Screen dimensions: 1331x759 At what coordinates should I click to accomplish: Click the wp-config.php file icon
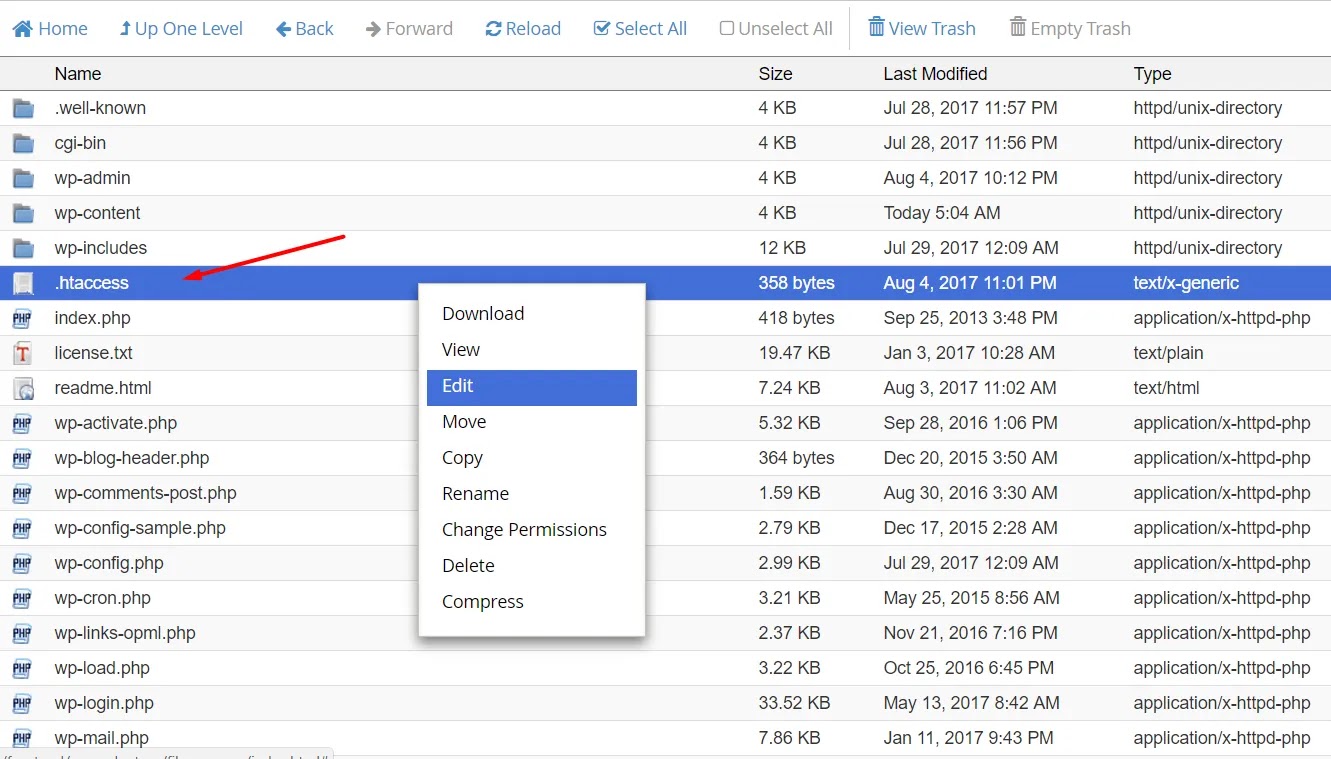pyautogui.click(x=23, y=563)
